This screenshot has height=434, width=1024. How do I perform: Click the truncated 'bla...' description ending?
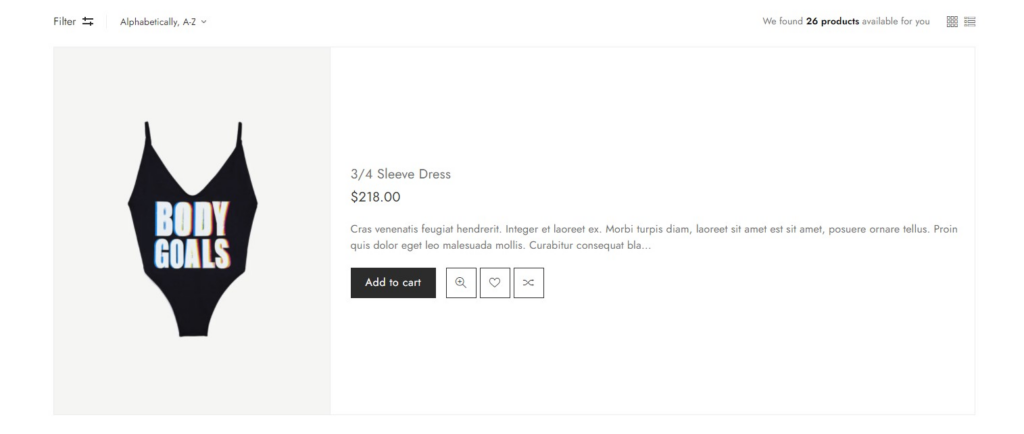click(638, 246)
